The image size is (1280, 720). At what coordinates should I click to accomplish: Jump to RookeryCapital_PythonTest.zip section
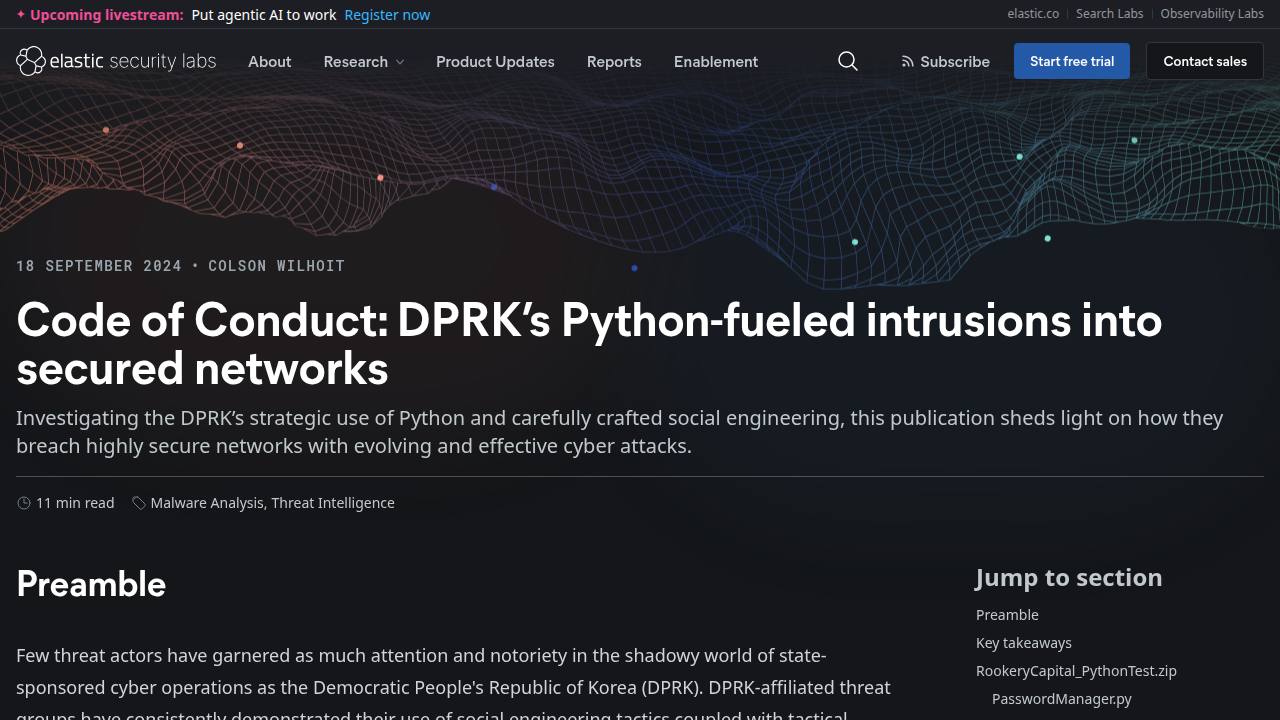(1076, 671)
